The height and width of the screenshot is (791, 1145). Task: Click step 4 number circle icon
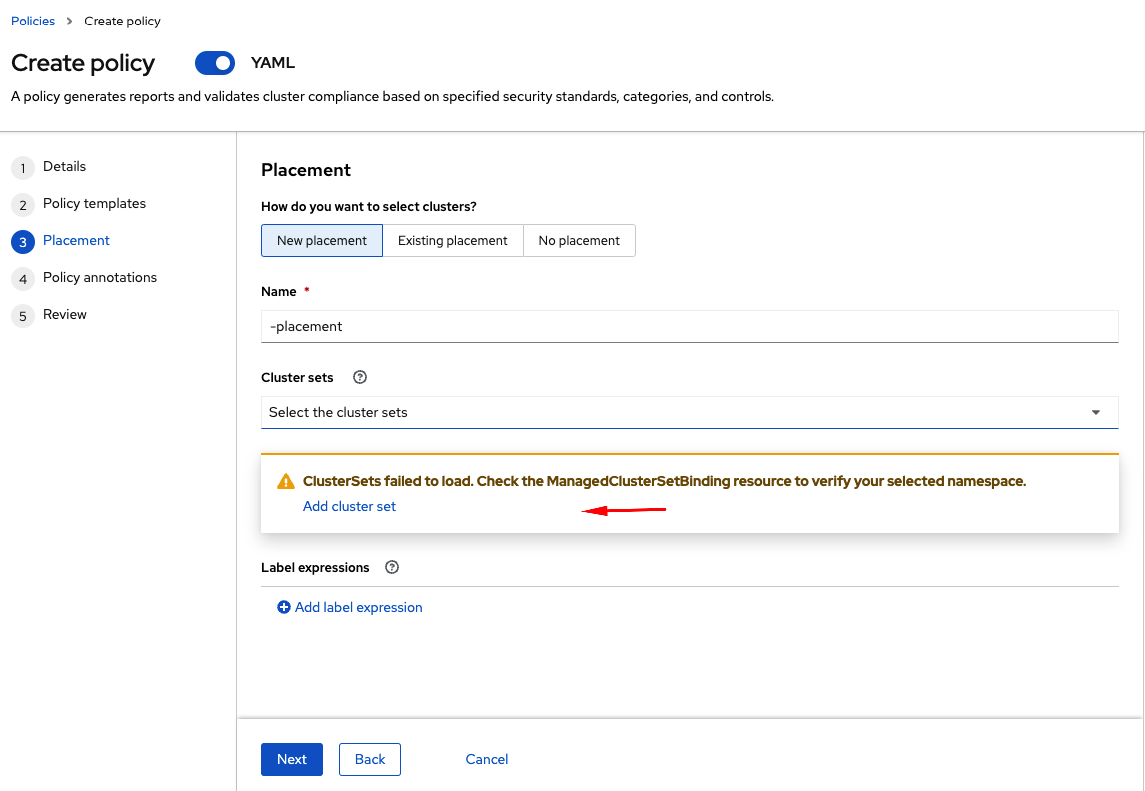[x=23, y=279]
